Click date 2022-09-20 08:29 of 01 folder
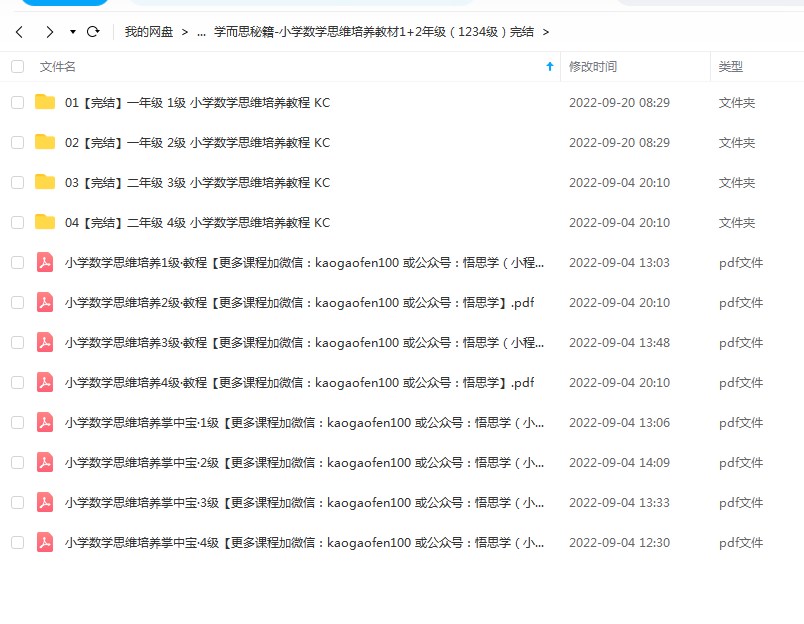Image resolution: width=804 pixels, height=624 pixels. (x=619, y=103)
